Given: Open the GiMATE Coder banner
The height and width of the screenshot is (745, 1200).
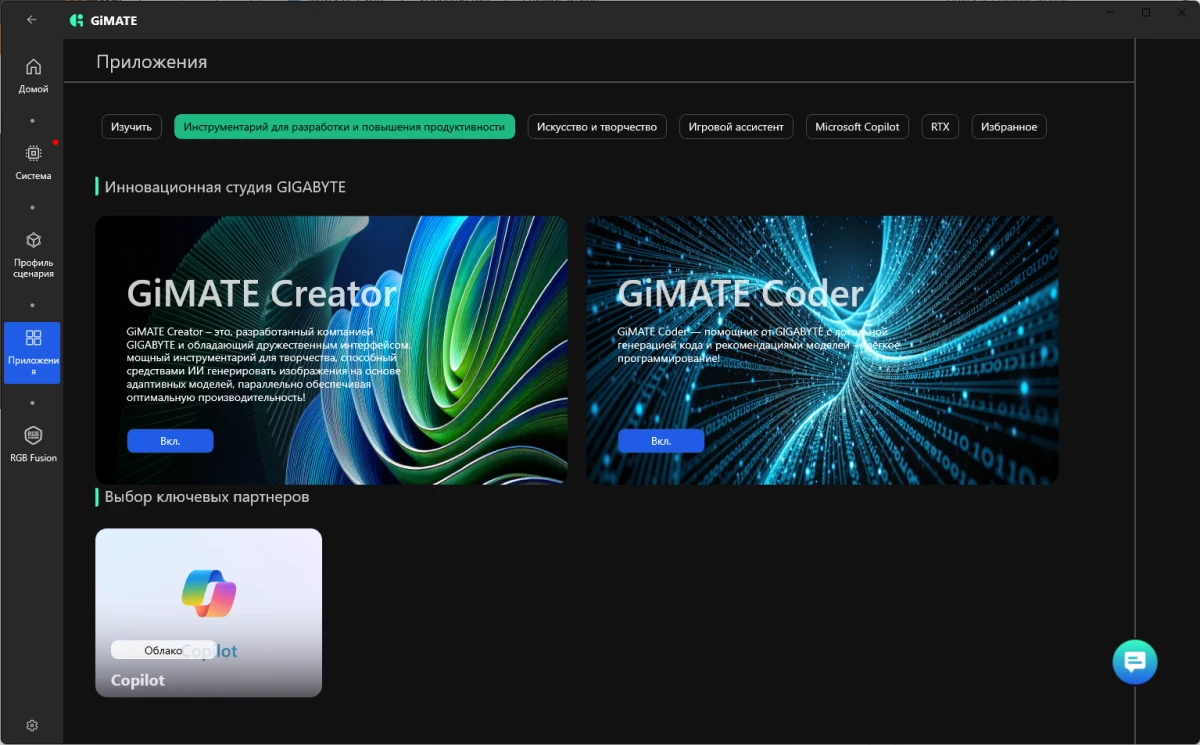Looking at the screenshot, I should 822,350.
